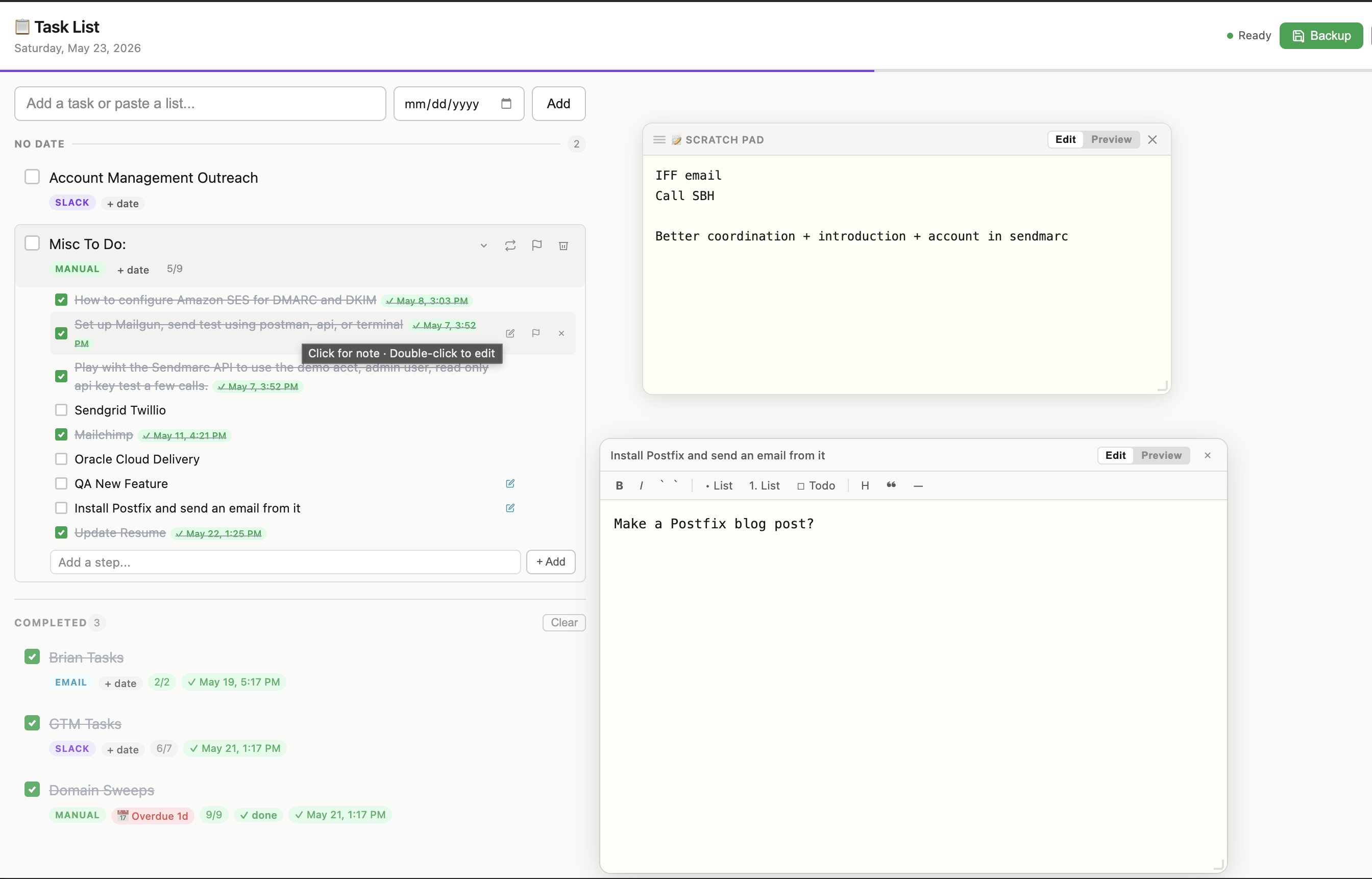The width and height of the screenshot is (1372, 879).
Task: Close the Install Postfix note panel
Action: tap(1208, 455)
